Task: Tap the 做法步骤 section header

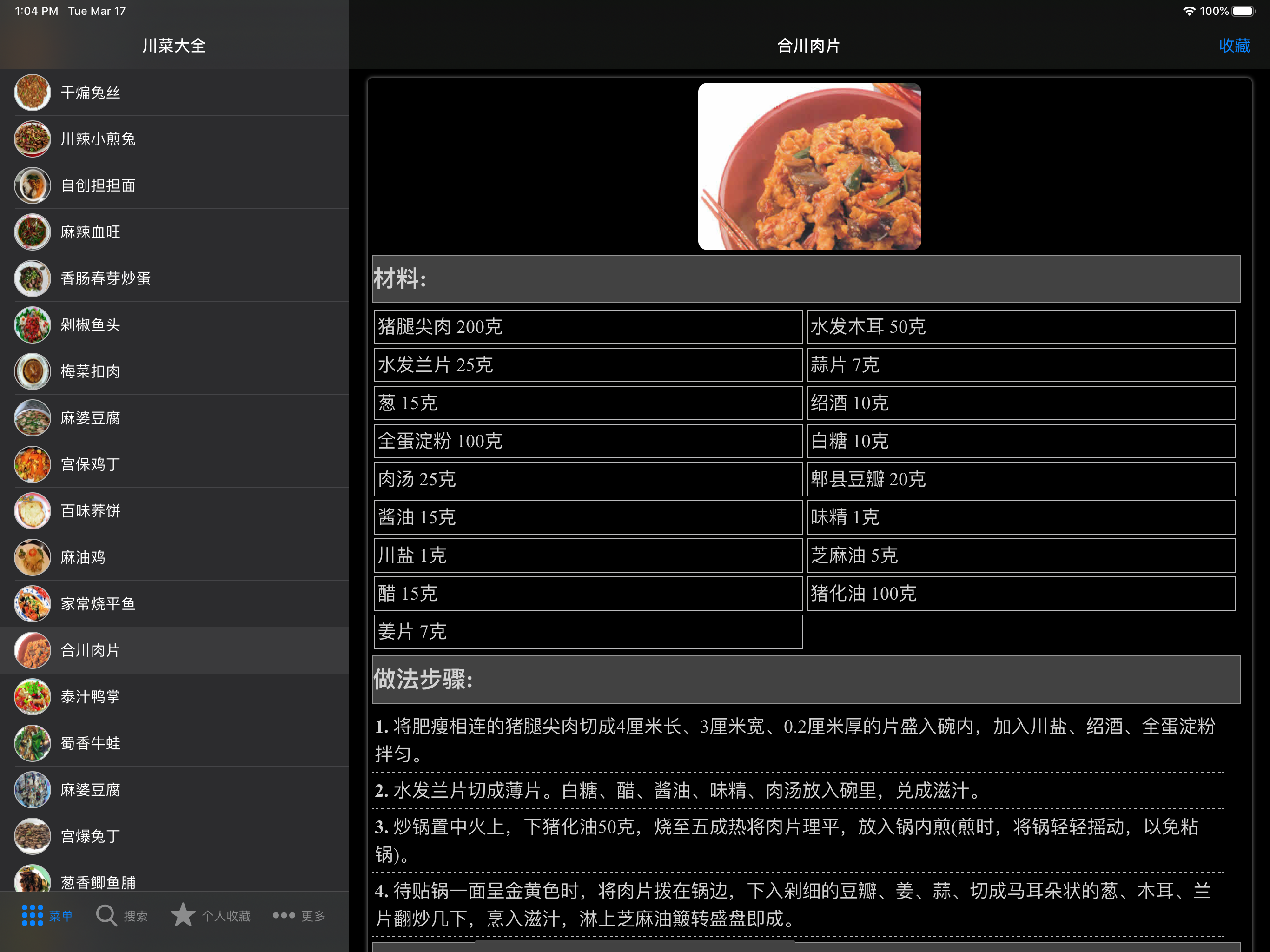Action: [x=806, y=680]
